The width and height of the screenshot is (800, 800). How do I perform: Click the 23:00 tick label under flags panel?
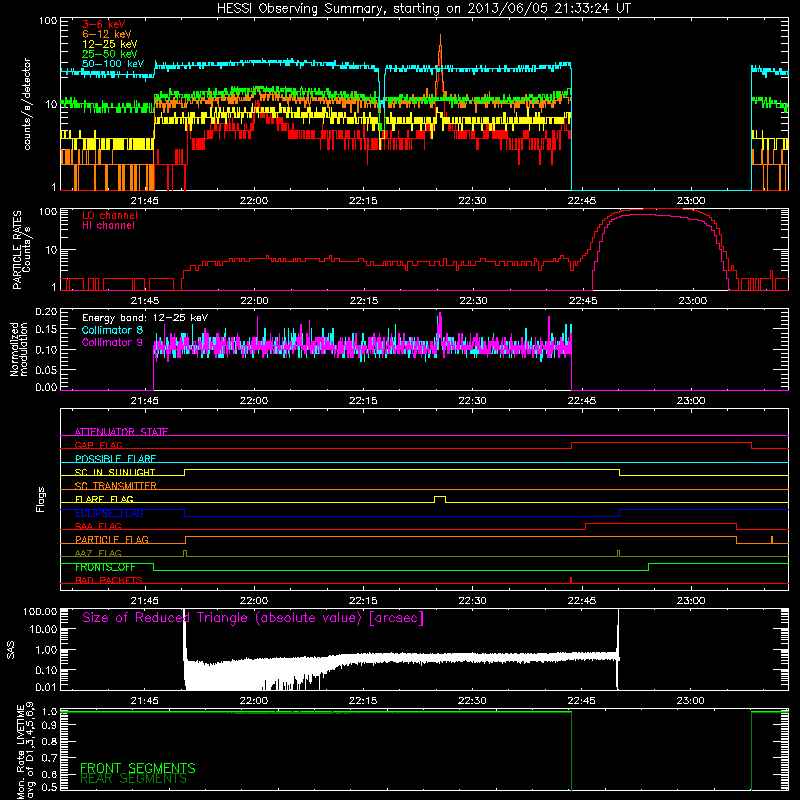click(691, 601)
